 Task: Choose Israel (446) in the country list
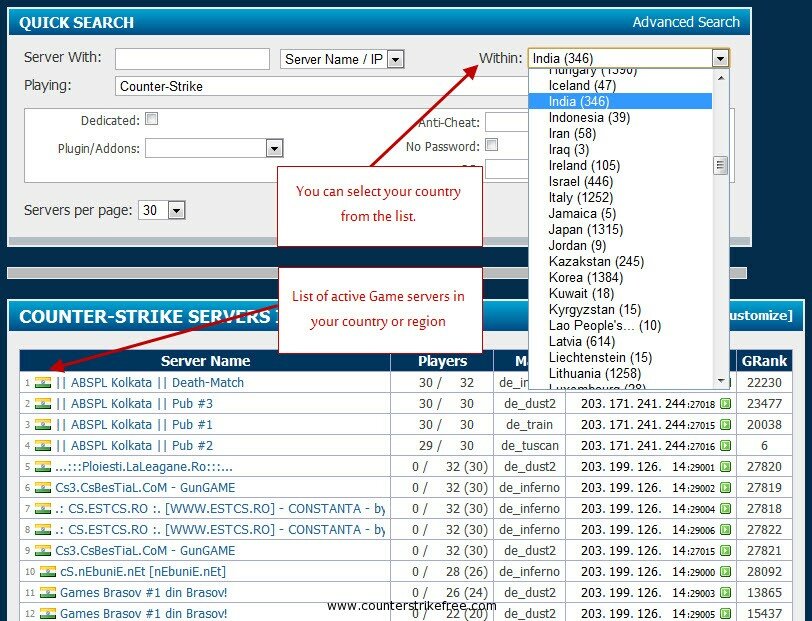(x=580, y=181)
